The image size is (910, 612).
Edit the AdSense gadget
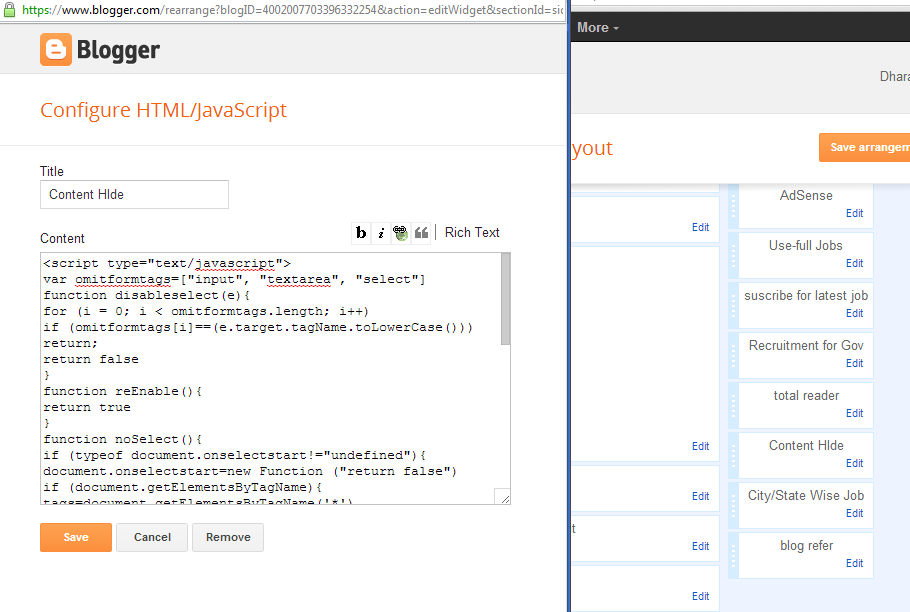[854, 213]
